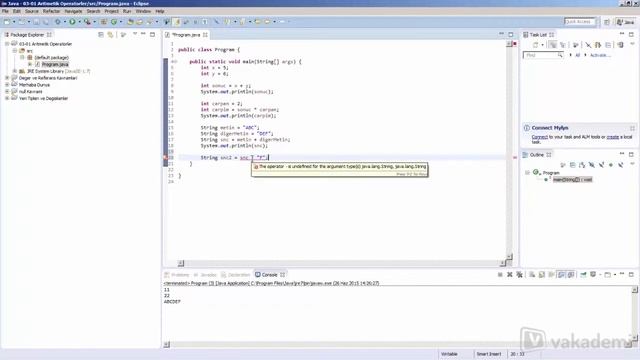Click the error icon in hover tooltip
This screenshot has height=360, width=640.
(x=256, y=167)
